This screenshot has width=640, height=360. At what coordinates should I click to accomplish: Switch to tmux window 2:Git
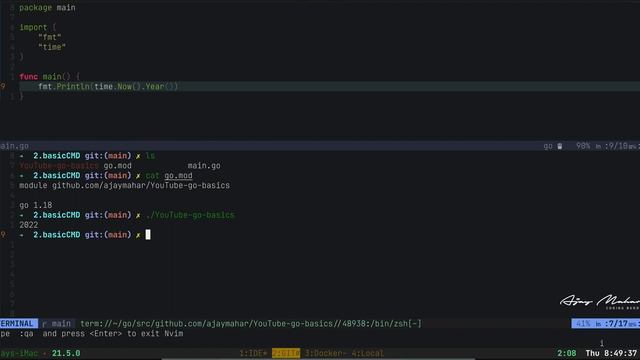pos(286,353)
